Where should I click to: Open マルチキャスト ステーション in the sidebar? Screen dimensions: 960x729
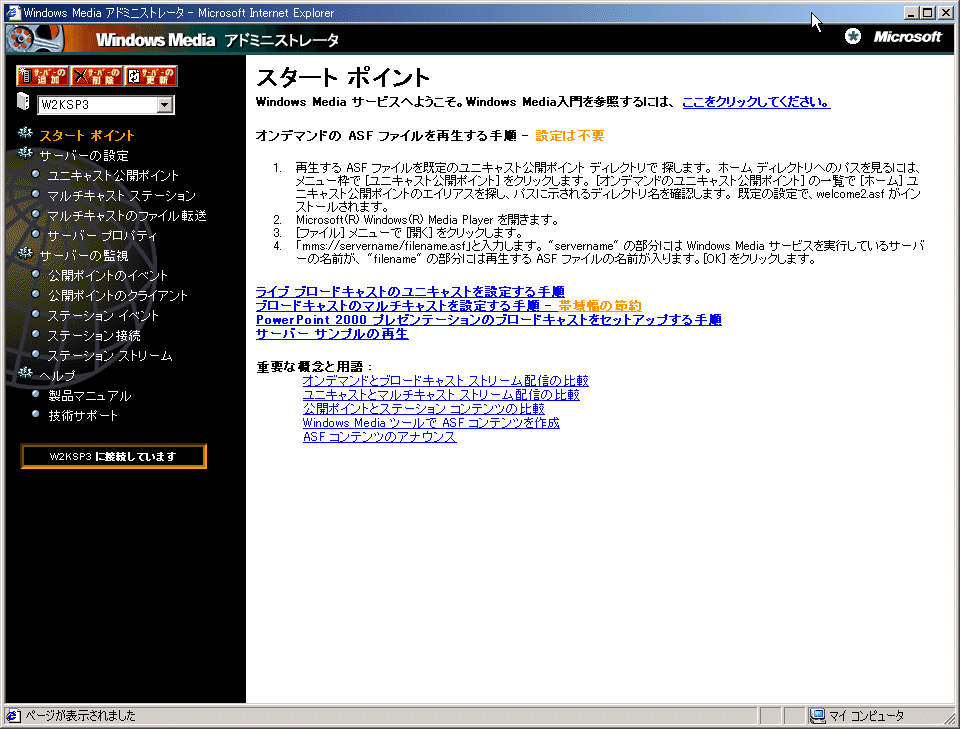click(121, 196)
